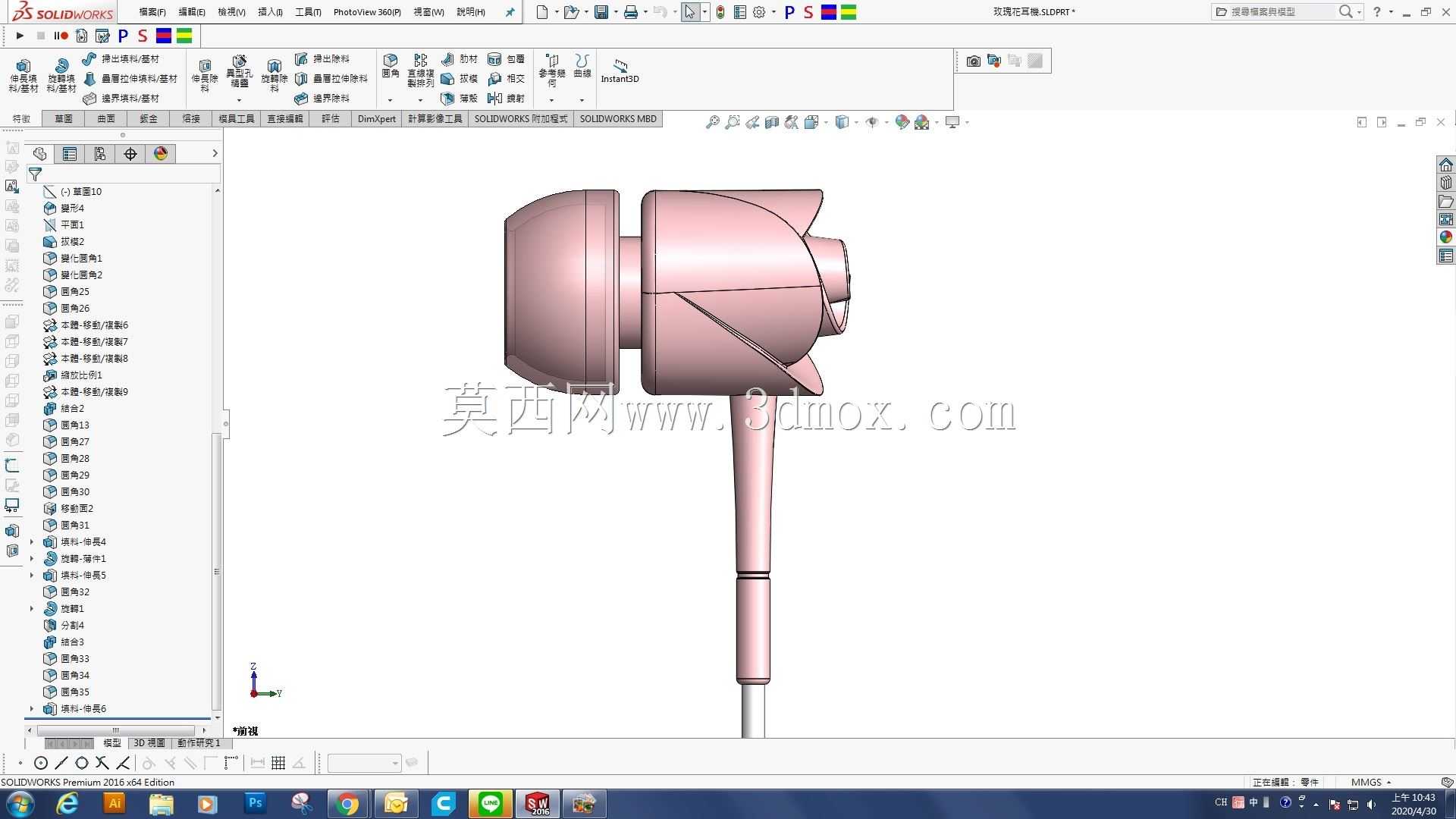1456x819 pixels.
Task: Click Zoom to Area in view toolbar
Action: [732, 122]
